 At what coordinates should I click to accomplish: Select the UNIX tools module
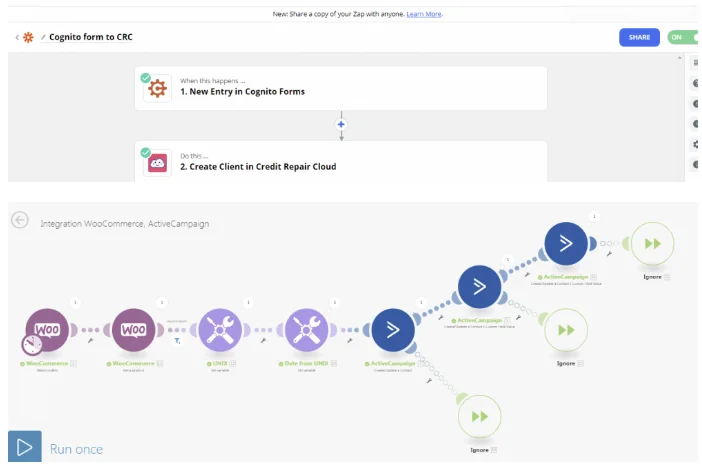click(220, 329)
